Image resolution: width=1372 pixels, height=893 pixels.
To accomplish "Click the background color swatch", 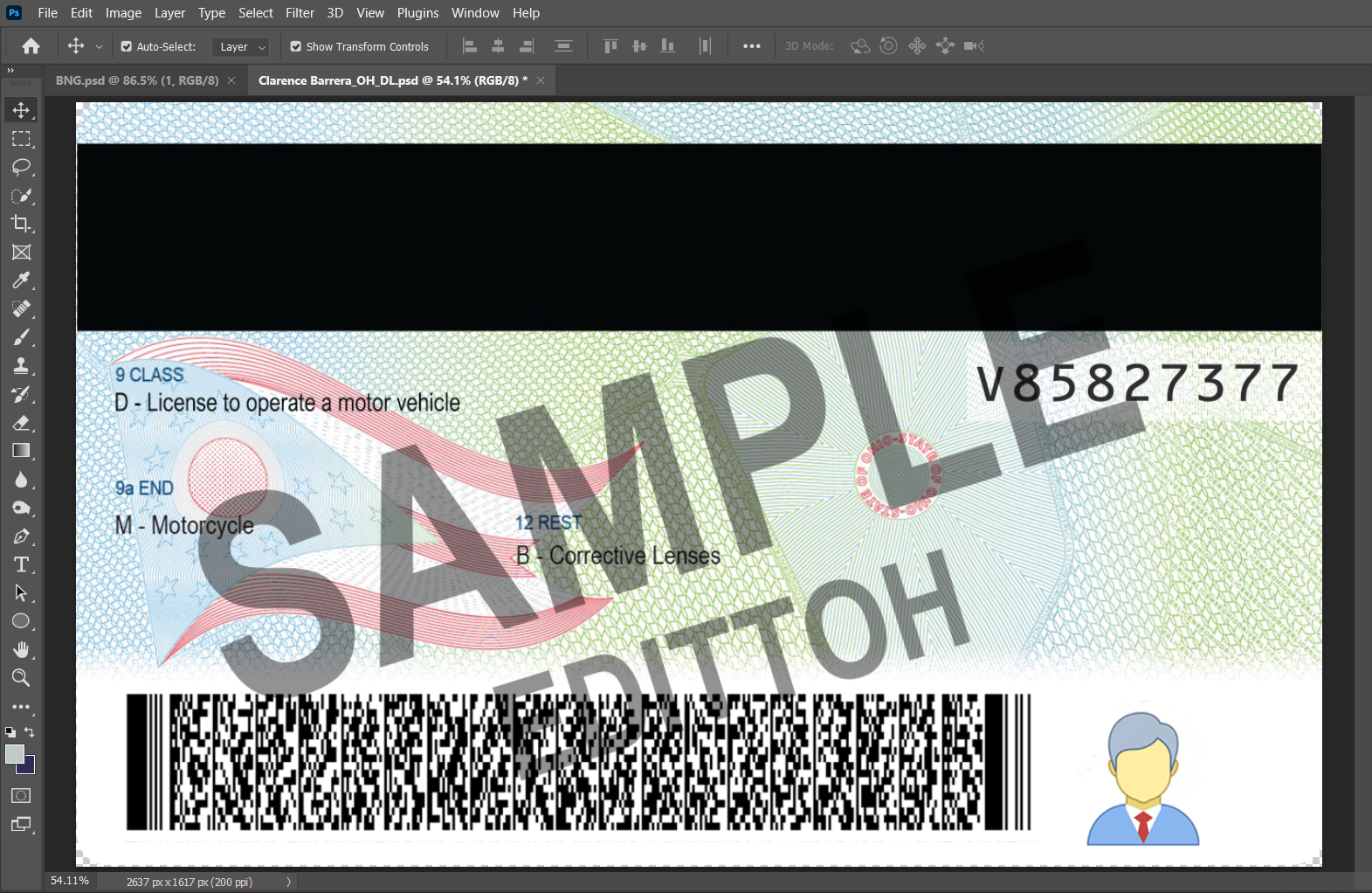I will [30, 767].
